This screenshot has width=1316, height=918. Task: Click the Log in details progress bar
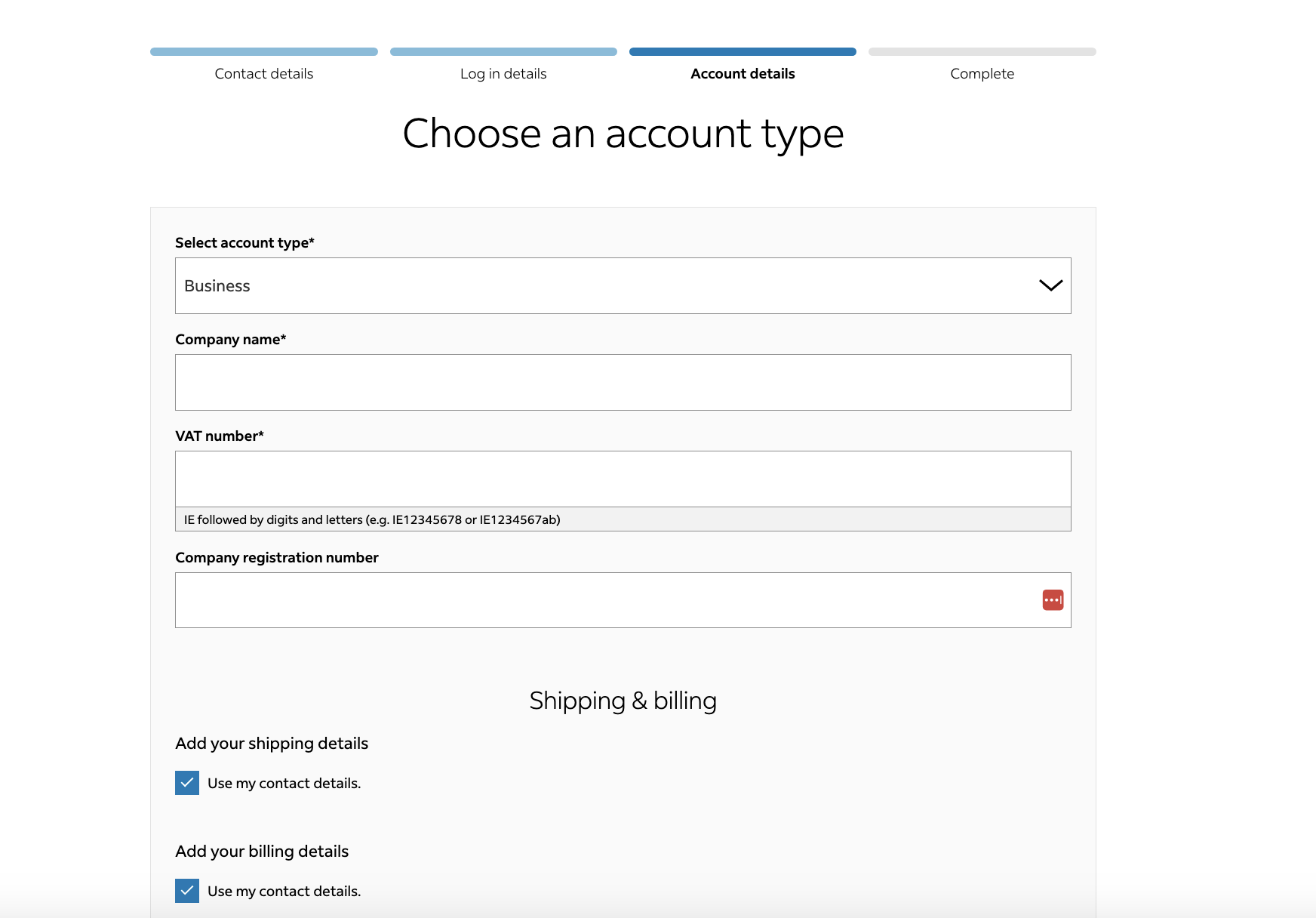(x=503, y=52)
